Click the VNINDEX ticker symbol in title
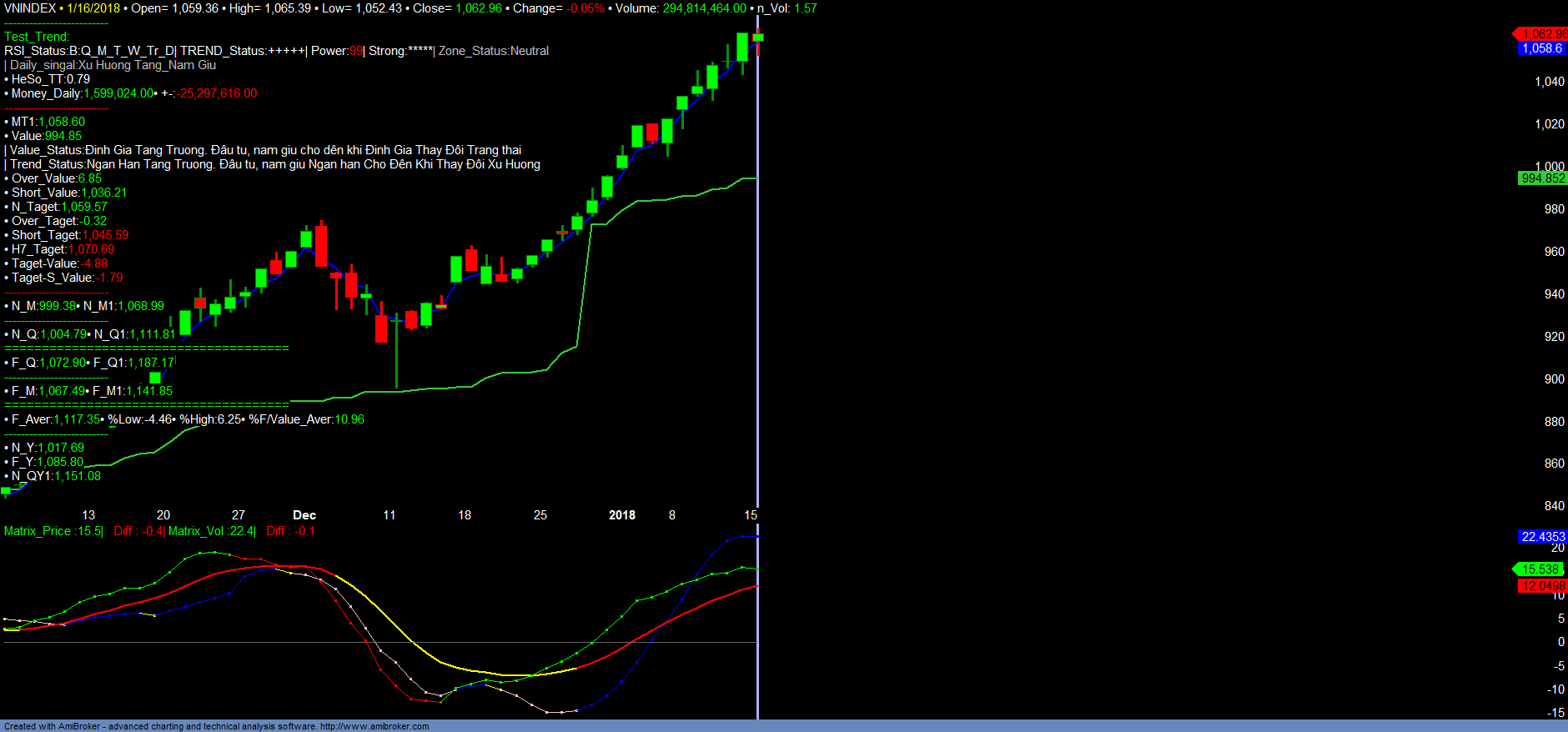Screen dimensions: 1568x732 pos(30,8)
